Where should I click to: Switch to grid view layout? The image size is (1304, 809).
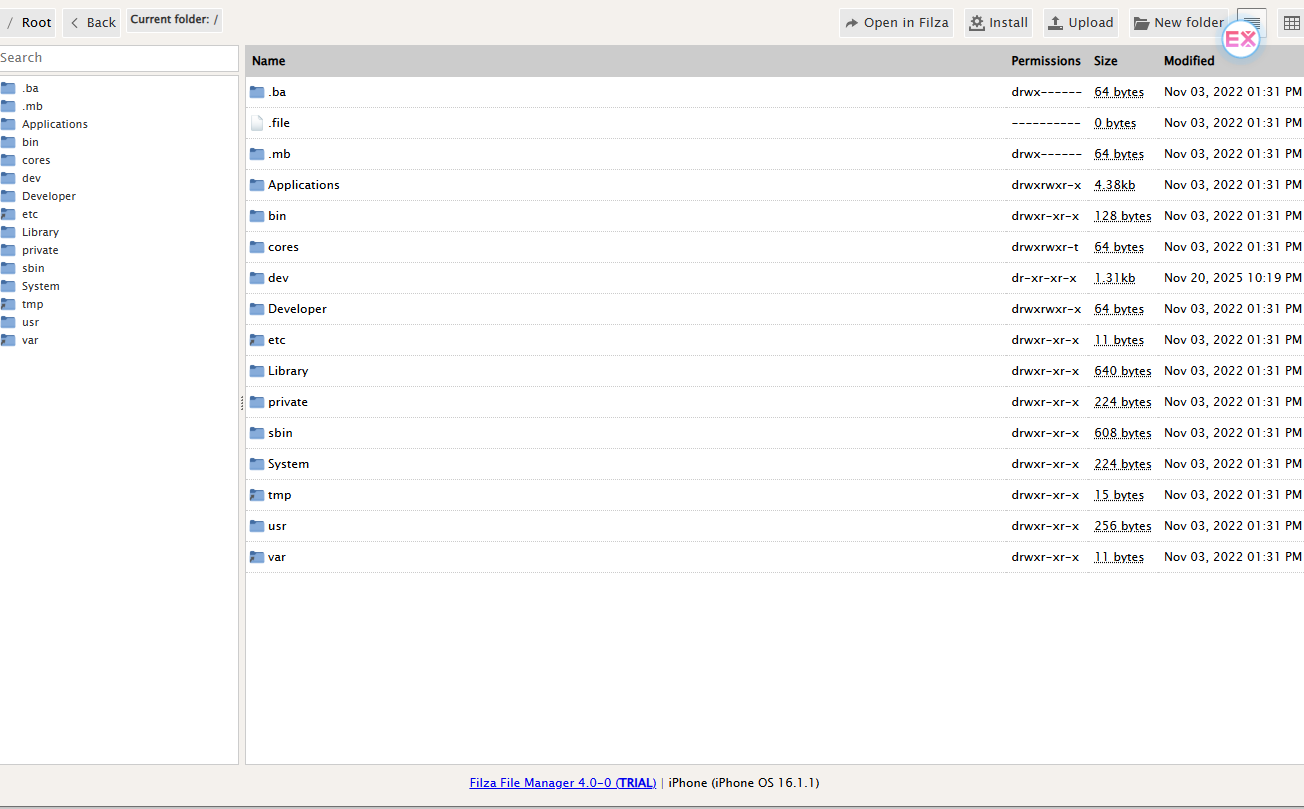pos(1291,23)
